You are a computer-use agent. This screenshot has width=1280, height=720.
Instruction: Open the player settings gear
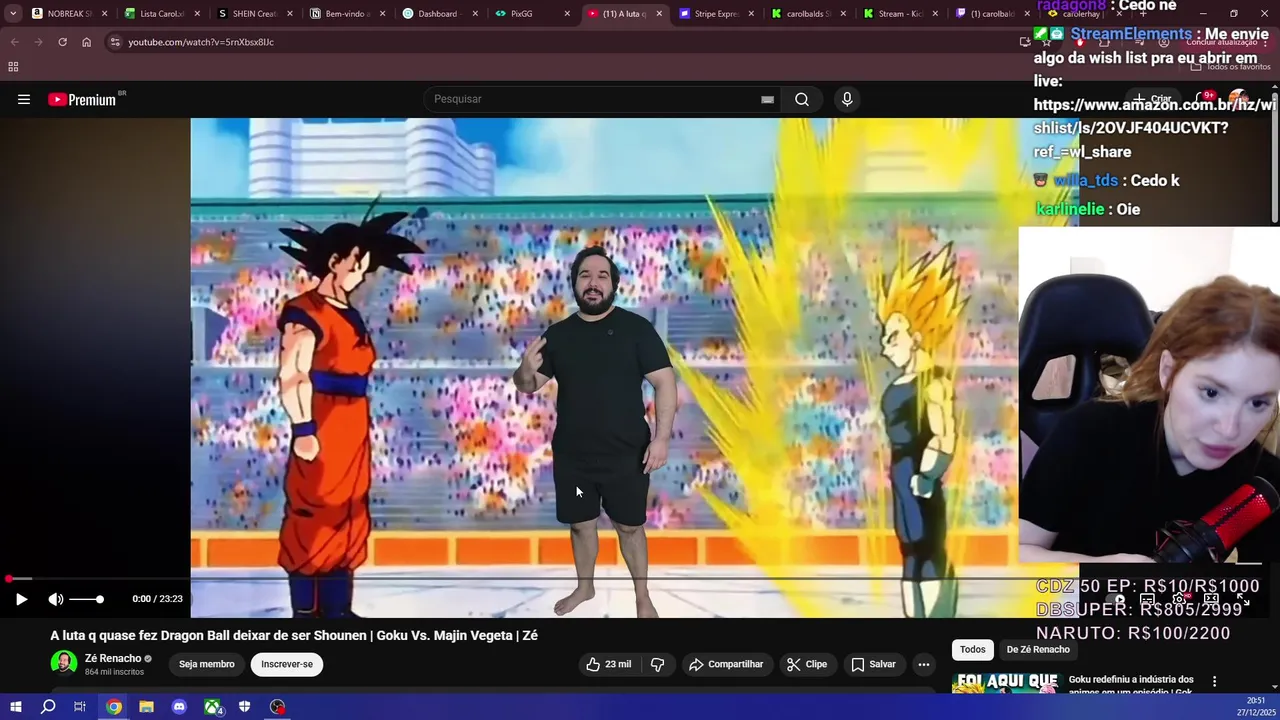(x=1179, y=599)
